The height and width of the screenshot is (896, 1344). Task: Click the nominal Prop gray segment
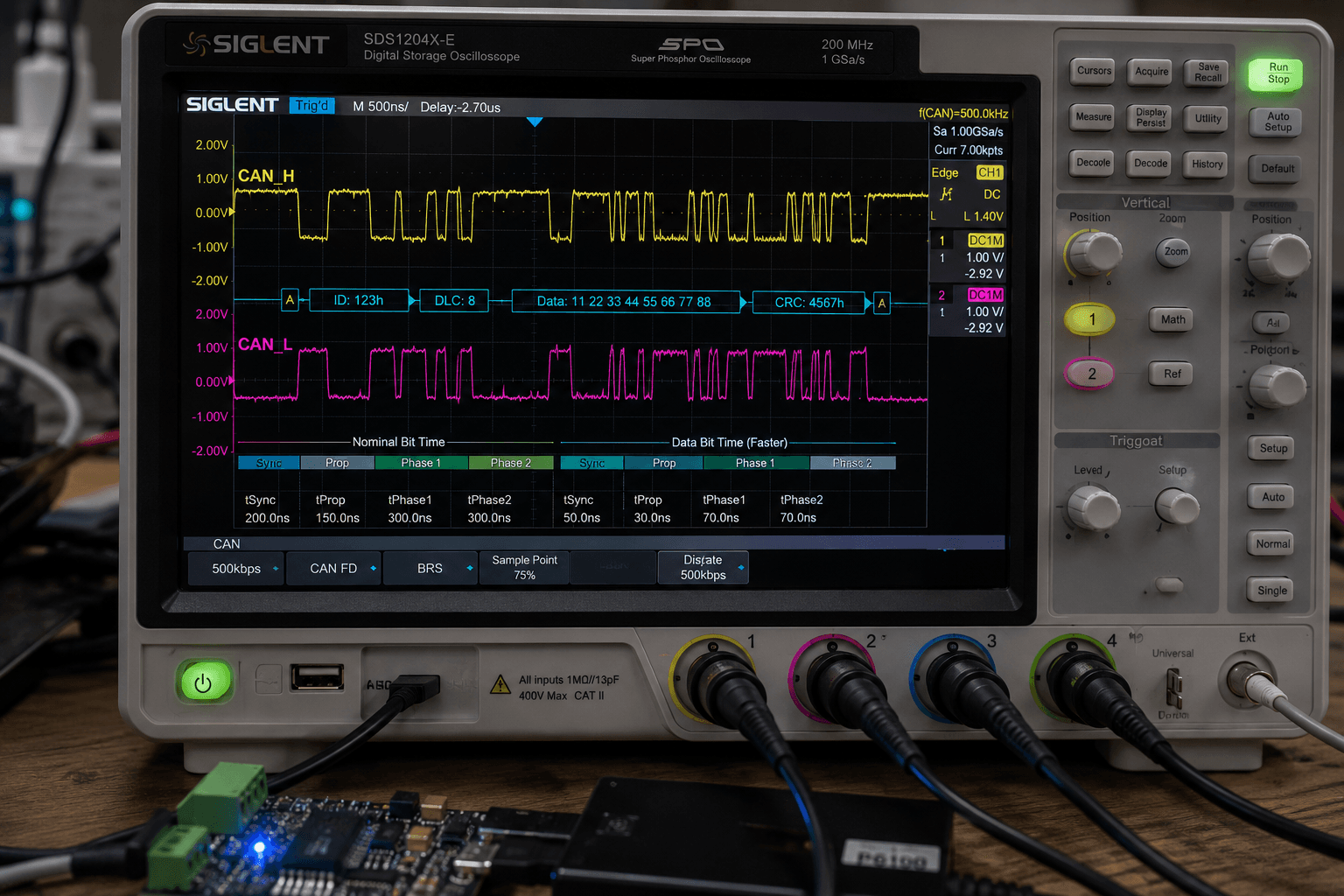coord(337,463)
